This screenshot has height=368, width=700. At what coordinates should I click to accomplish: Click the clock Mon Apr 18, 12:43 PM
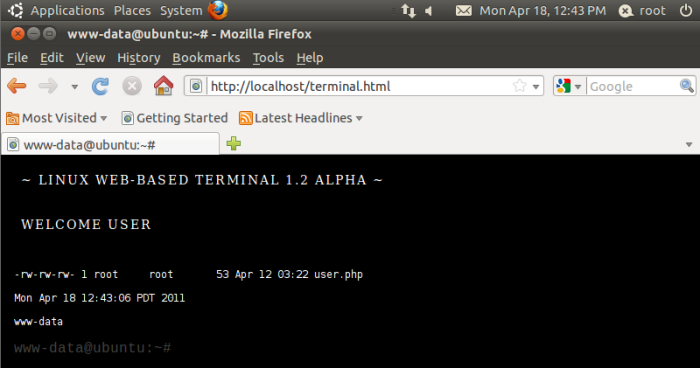tap(542, 10)
